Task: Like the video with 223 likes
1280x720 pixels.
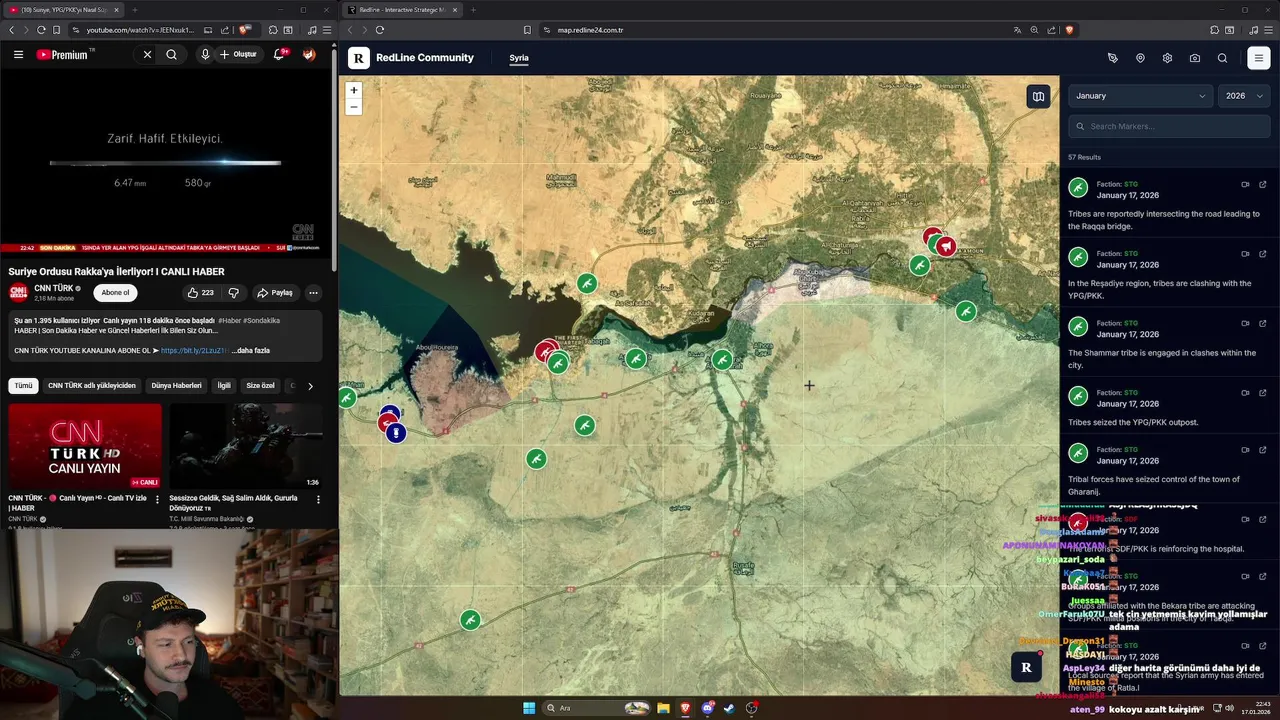Action: click(x=200, y=293)
